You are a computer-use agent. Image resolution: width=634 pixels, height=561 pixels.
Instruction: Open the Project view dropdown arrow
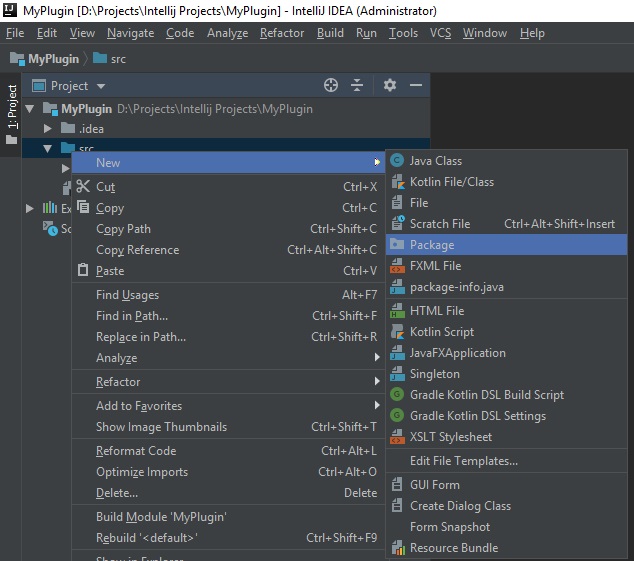(x=101, y=86)
